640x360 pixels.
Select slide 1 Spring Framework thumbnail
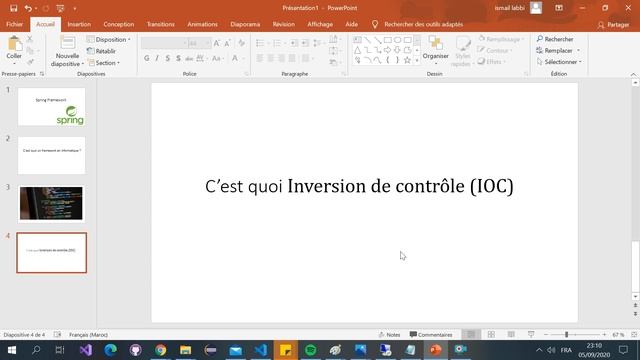pos(51,107)
